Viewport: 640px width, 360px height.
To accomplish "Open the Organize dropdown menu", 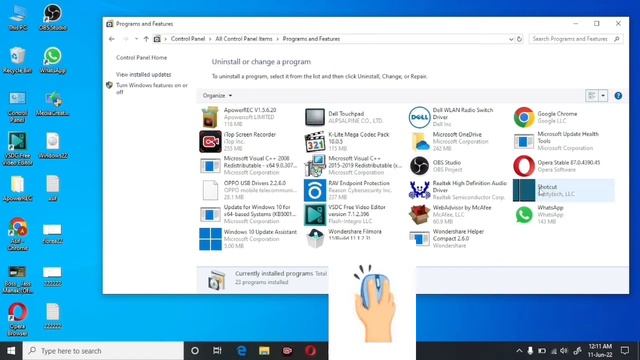I will (217, 96).
